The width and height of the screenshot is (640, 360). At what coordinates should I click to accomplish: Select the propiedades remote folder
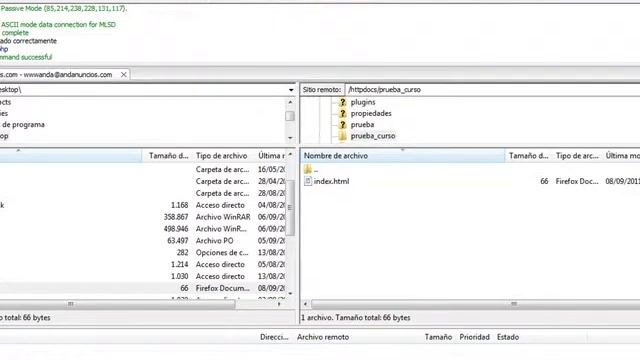pyautogui.click(x=371, y=113)
